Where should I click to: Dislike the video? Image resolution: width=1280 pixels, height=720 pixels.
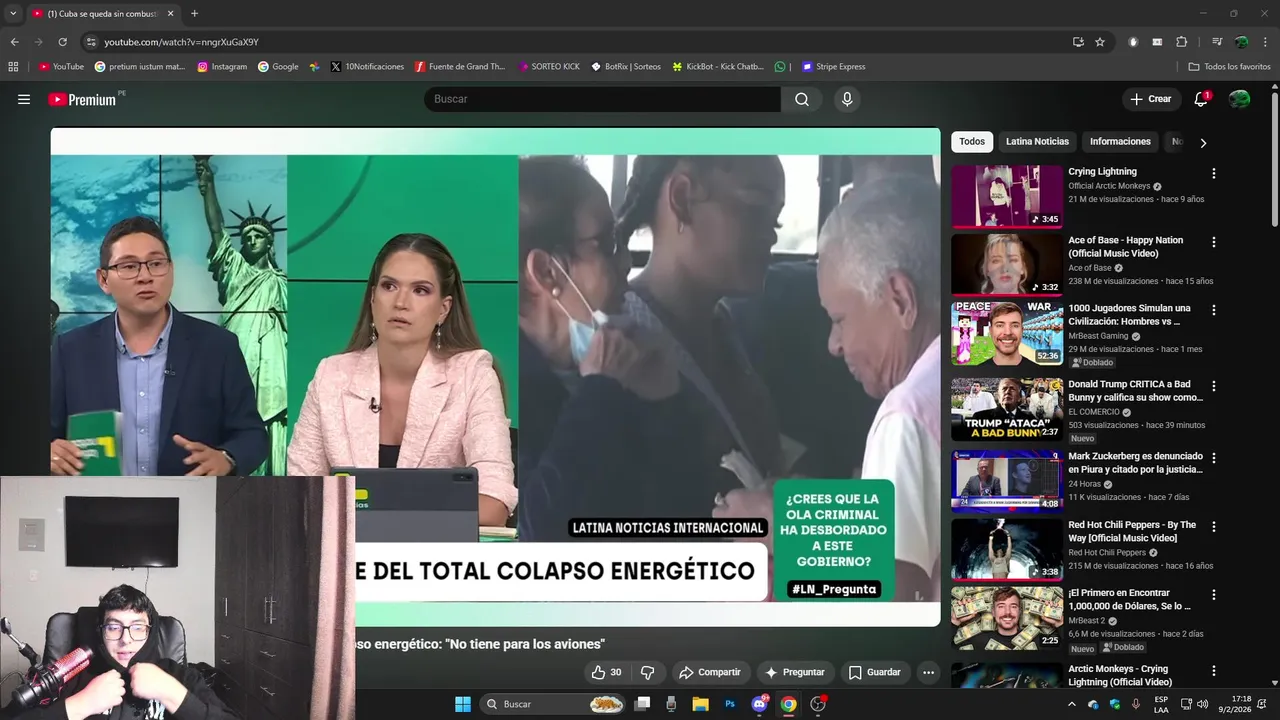[647, 672]
